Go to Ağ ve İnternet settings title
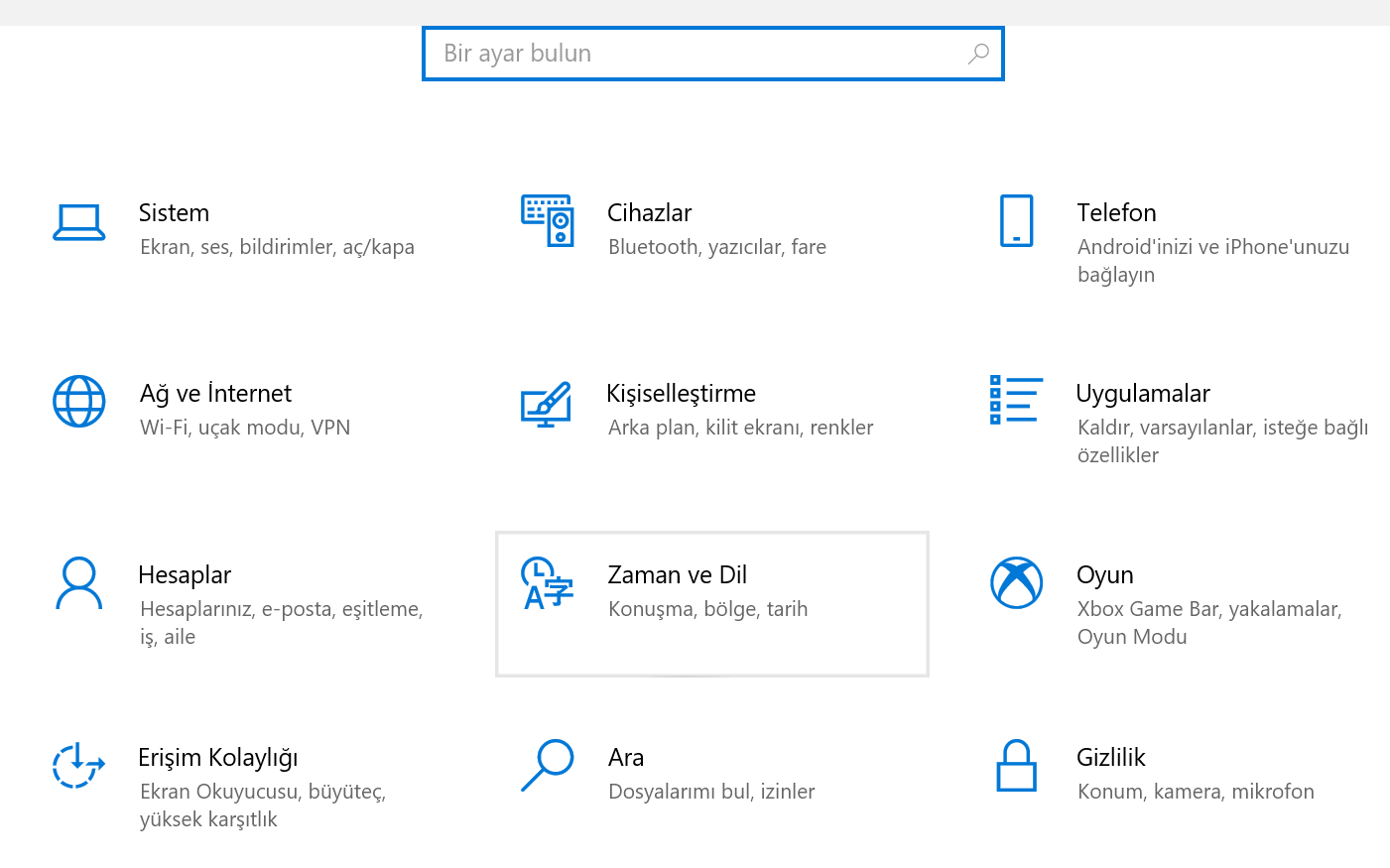Image resolution: width=1390 pixels, height=868 pixels. 215,394
